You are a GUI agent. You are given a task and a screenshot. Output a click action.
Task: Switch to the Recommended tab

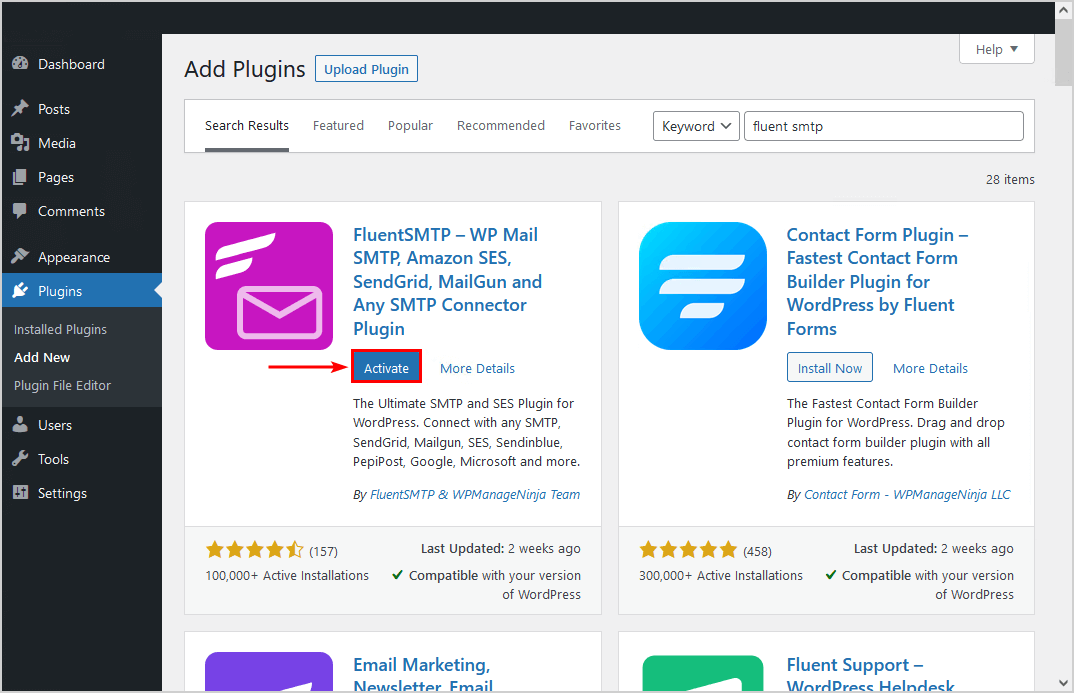(x=501, y=125)
